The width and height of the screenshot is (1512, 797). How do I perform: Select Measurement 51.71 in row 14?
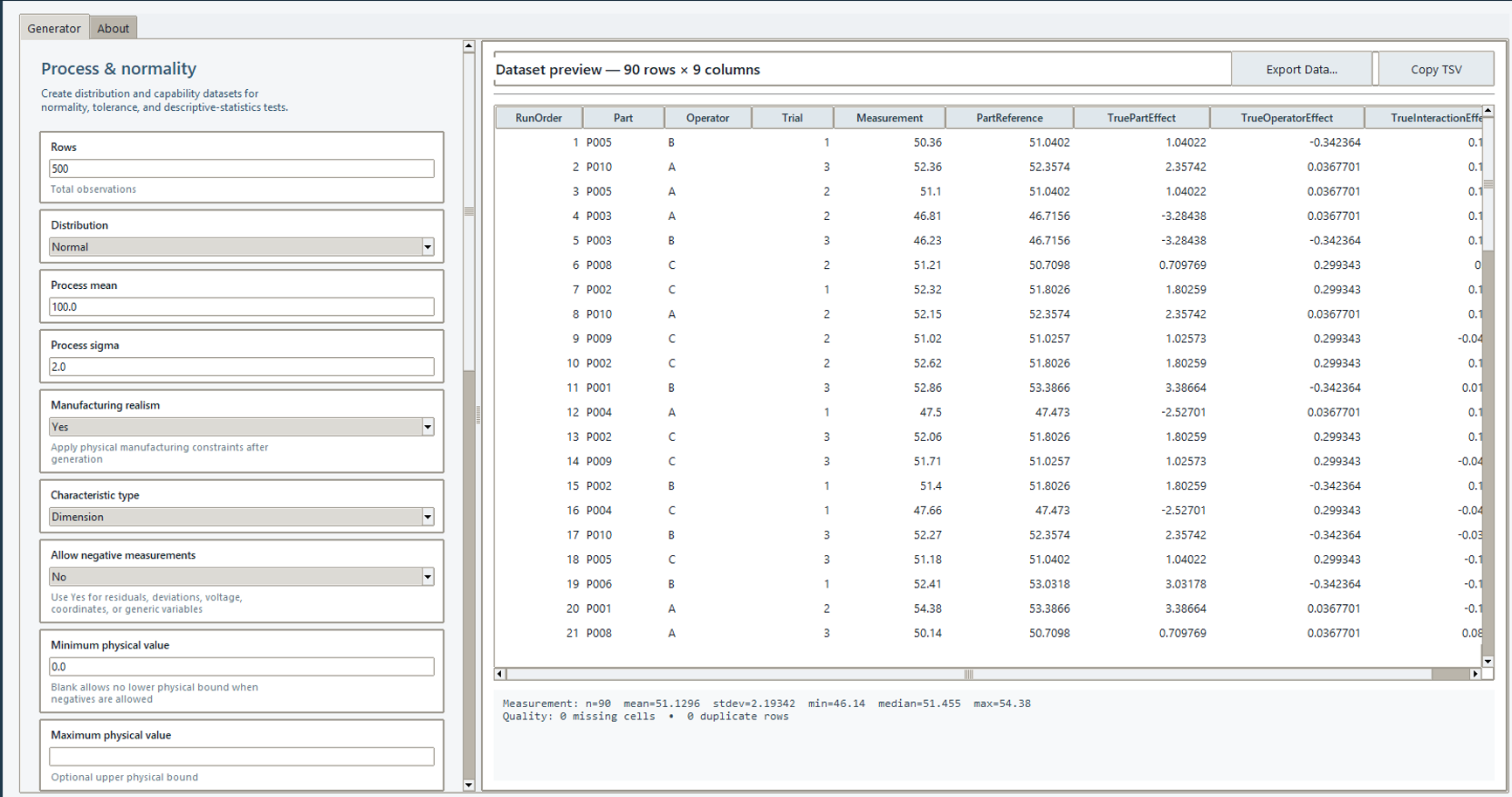click(927, 461)
